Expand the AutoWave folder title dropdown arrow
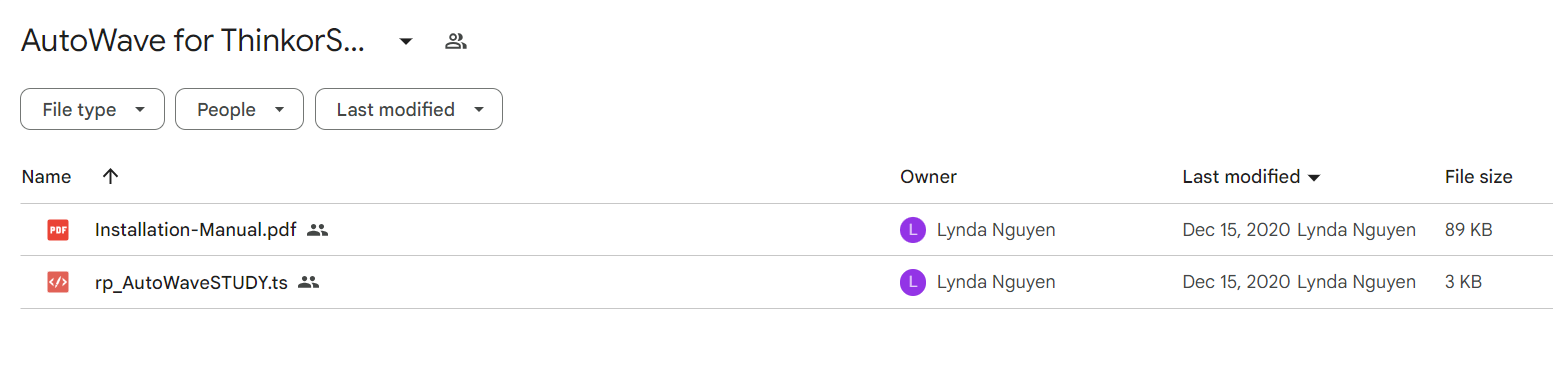 click(406, 41)
